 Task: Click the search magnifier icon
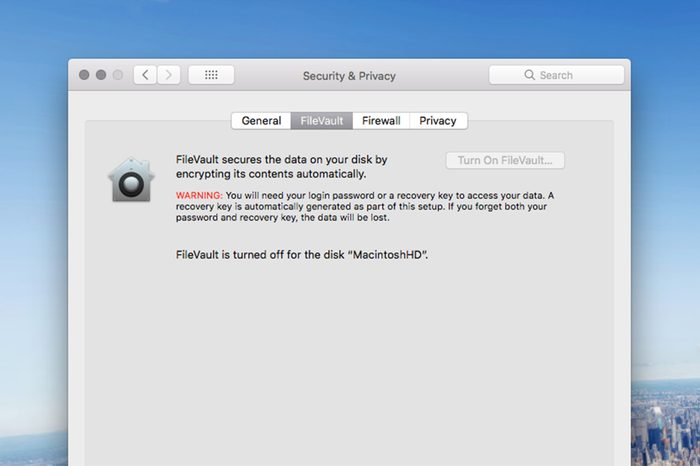pos(529,75)
